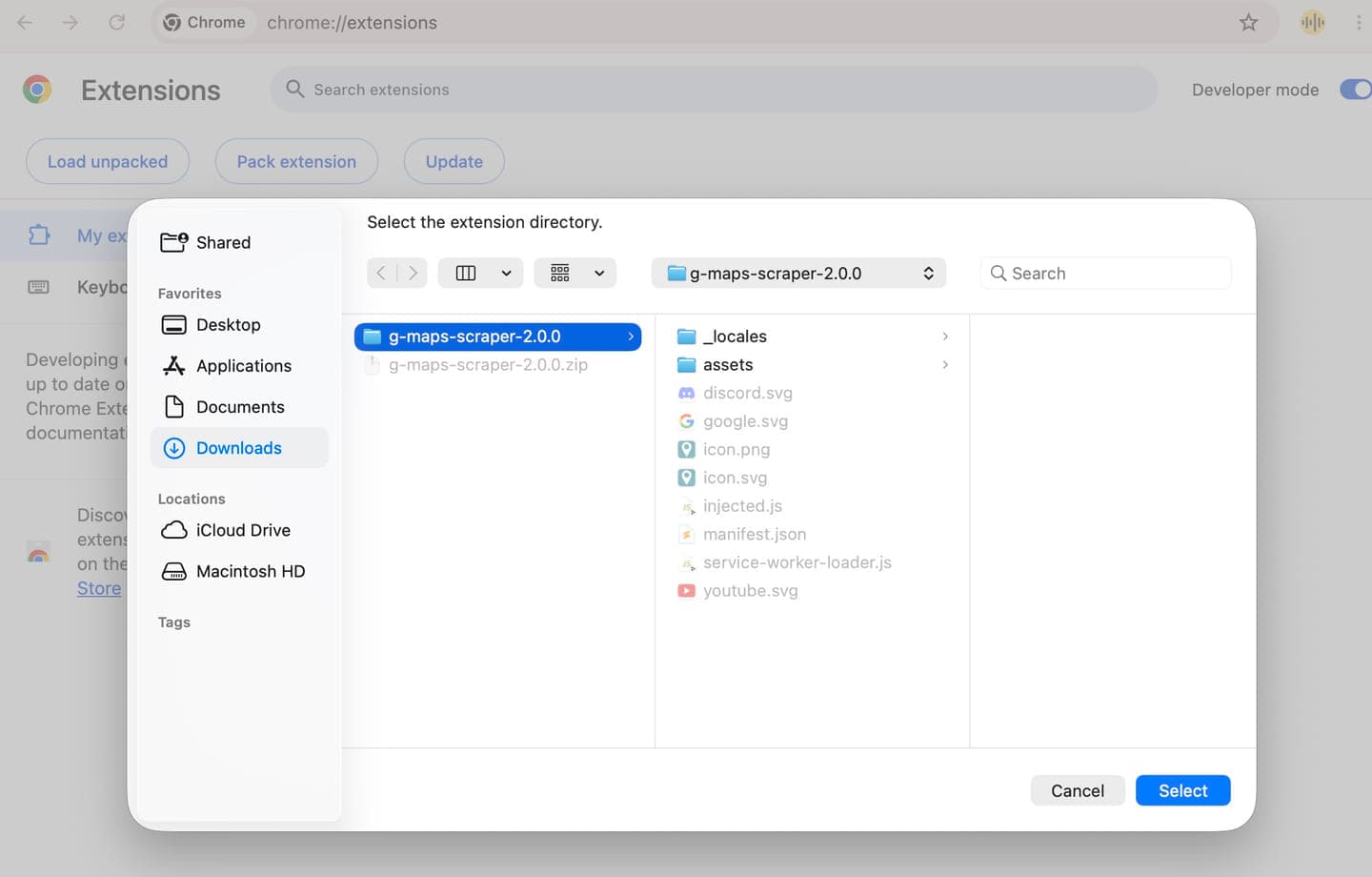
Task: Open the view mode dropdown chevron
Action: [507, 274]
